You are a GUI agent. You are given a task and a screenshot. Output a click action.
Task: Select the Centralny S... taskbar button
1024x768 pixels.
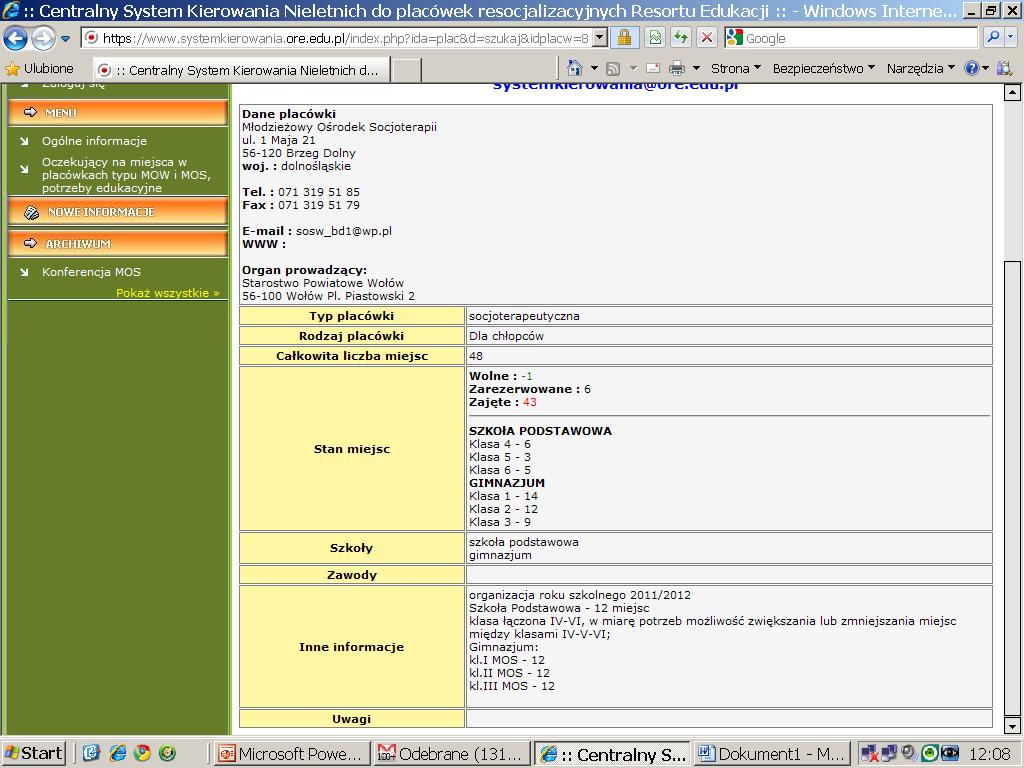point(611,754)
